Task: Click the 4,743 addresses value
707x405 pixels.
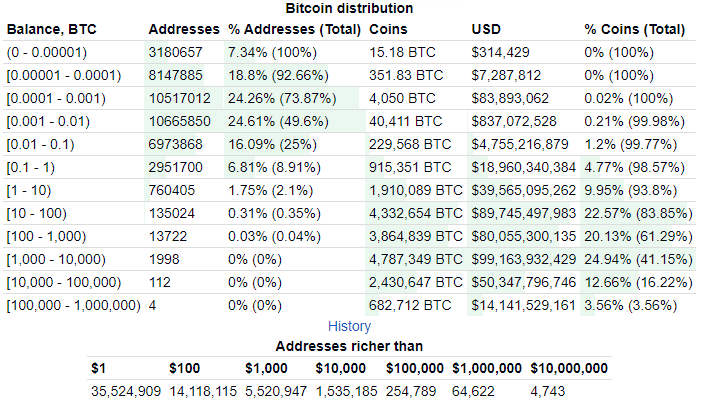Action: pos(550,391)
